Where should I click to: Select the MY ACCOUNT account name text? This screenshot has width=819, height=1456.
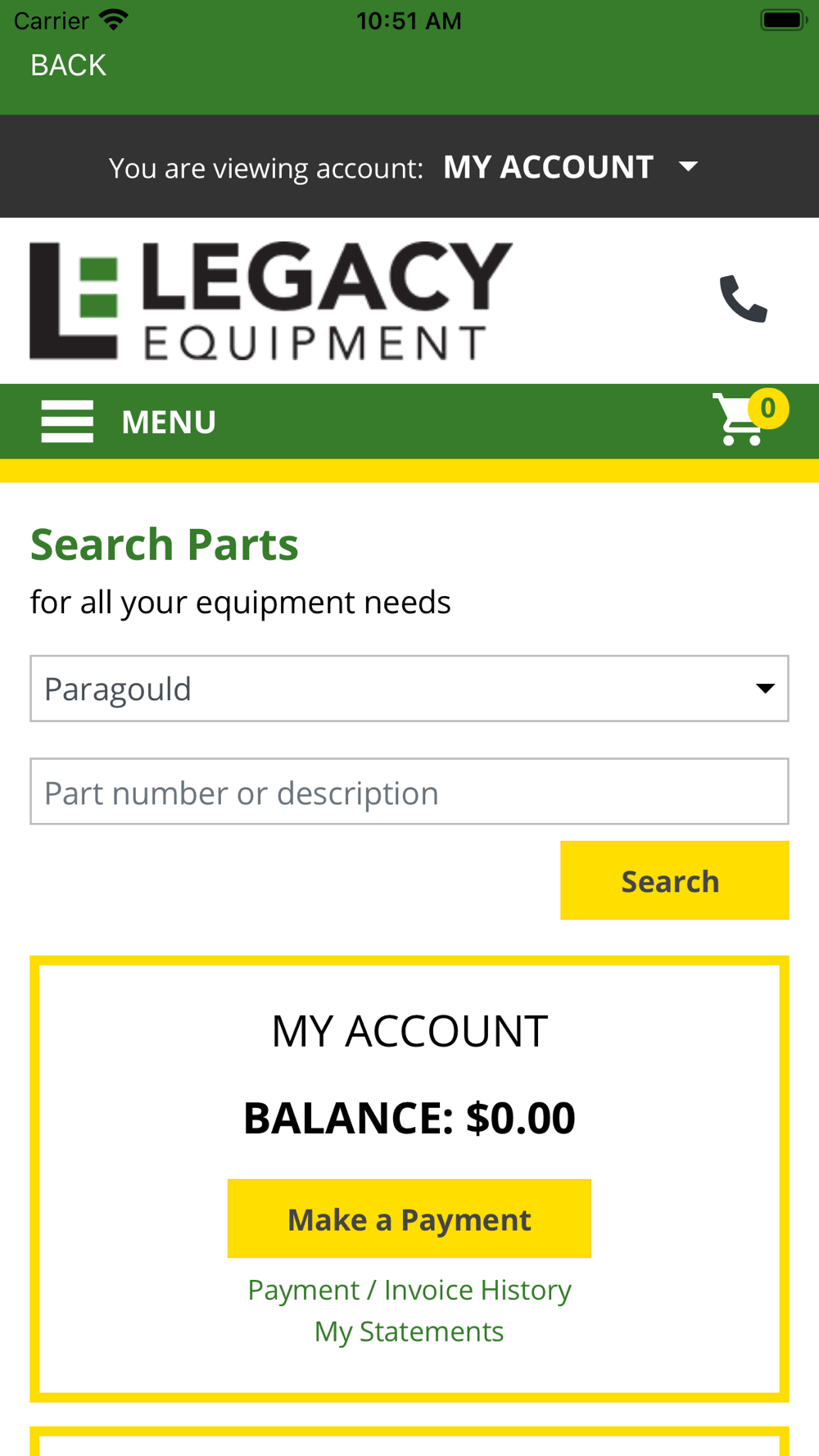(548, 167)
